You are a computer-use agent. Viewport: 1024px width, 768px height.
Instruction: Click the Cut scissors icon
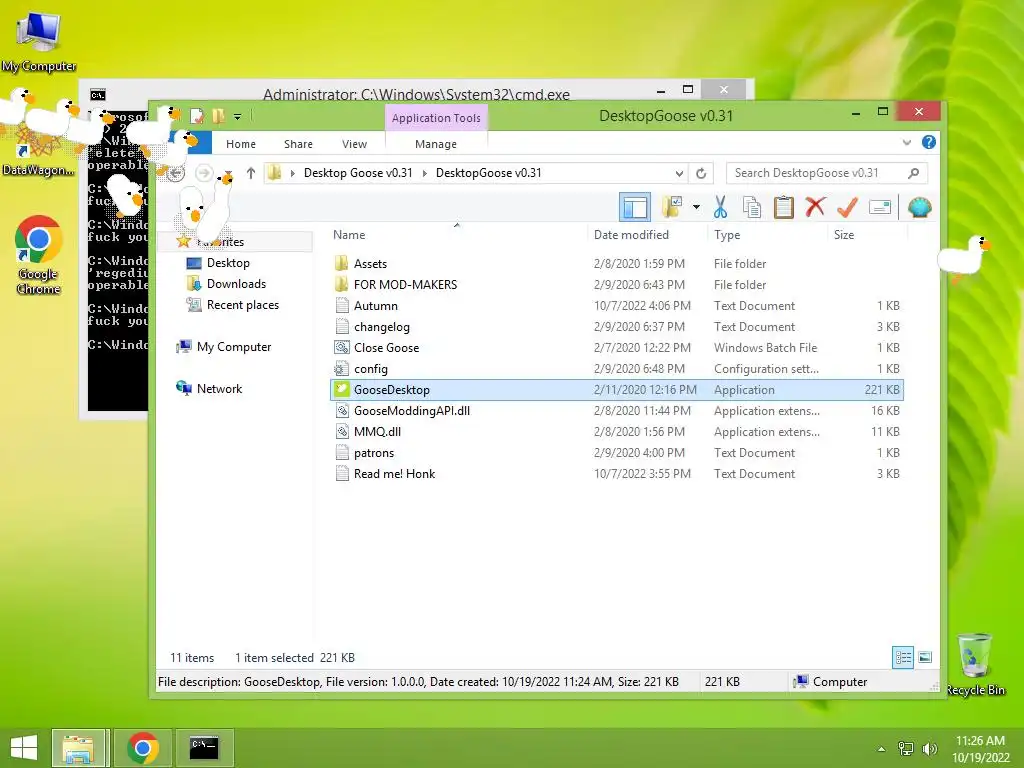[720, 208]
